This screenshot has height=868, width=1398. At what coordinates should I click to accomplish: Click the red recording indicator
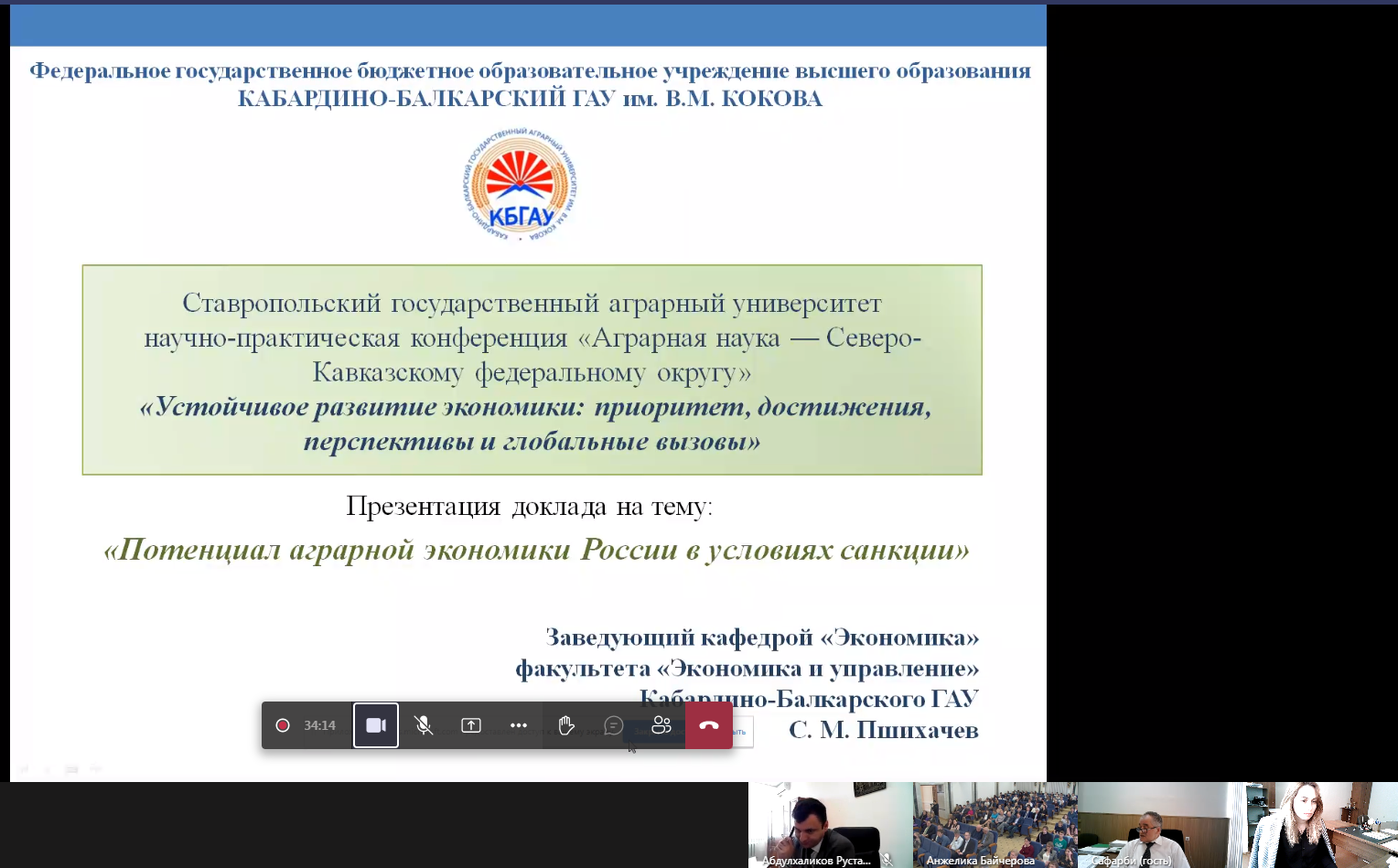coord(283,725)
